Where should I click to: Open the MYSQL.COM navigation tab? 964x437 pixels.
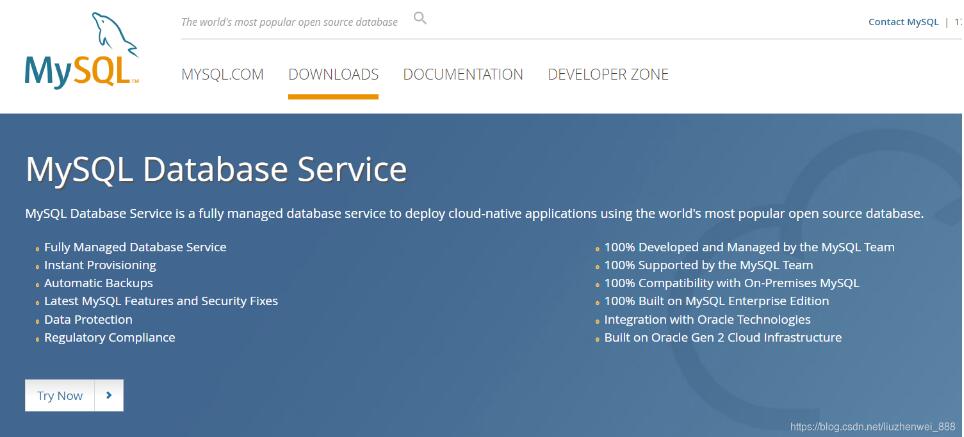(x=222, y=74)
